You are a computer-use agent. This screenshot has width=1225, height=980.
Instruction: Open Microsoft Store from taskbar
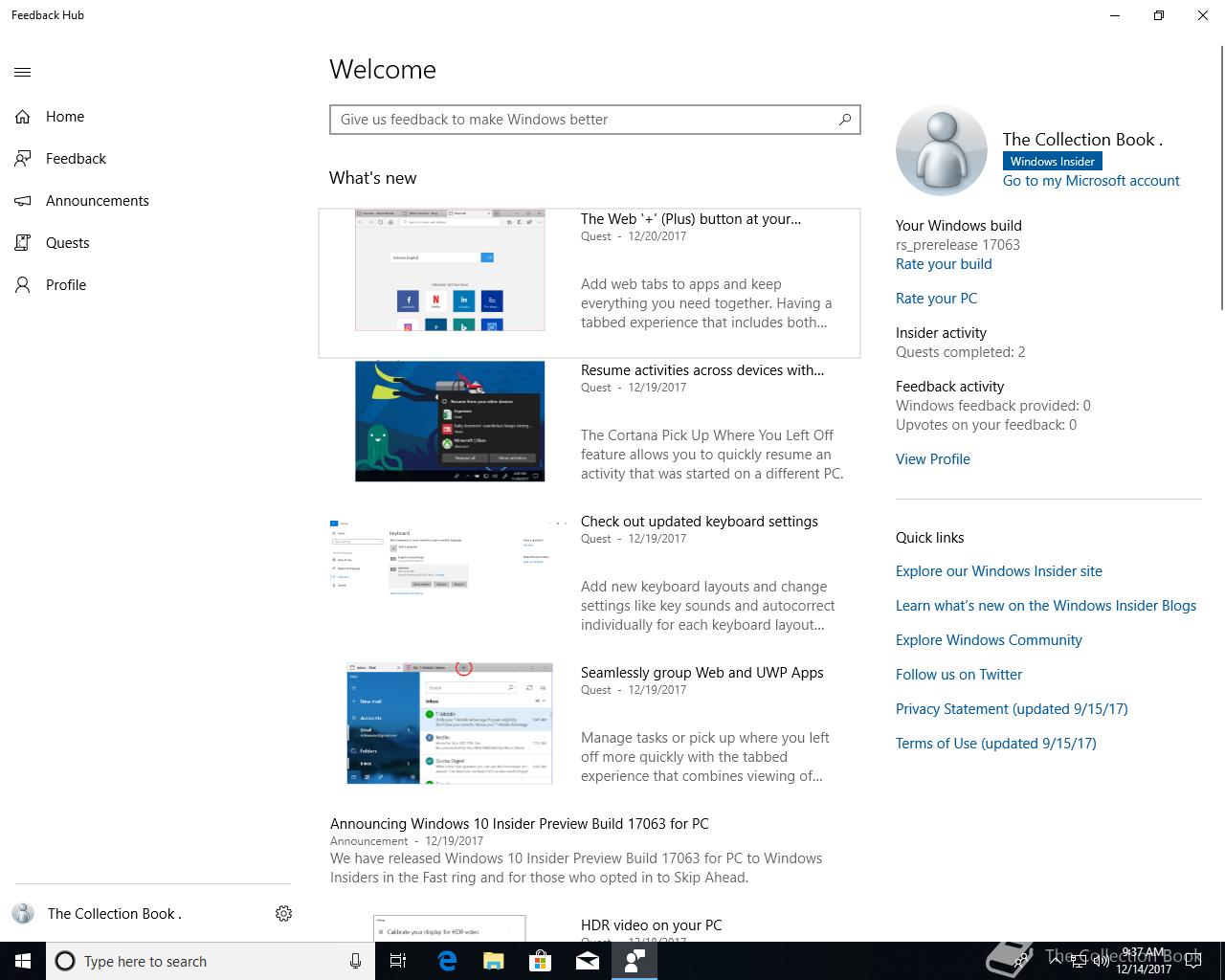pyautogui.click(x=540, y=961)
